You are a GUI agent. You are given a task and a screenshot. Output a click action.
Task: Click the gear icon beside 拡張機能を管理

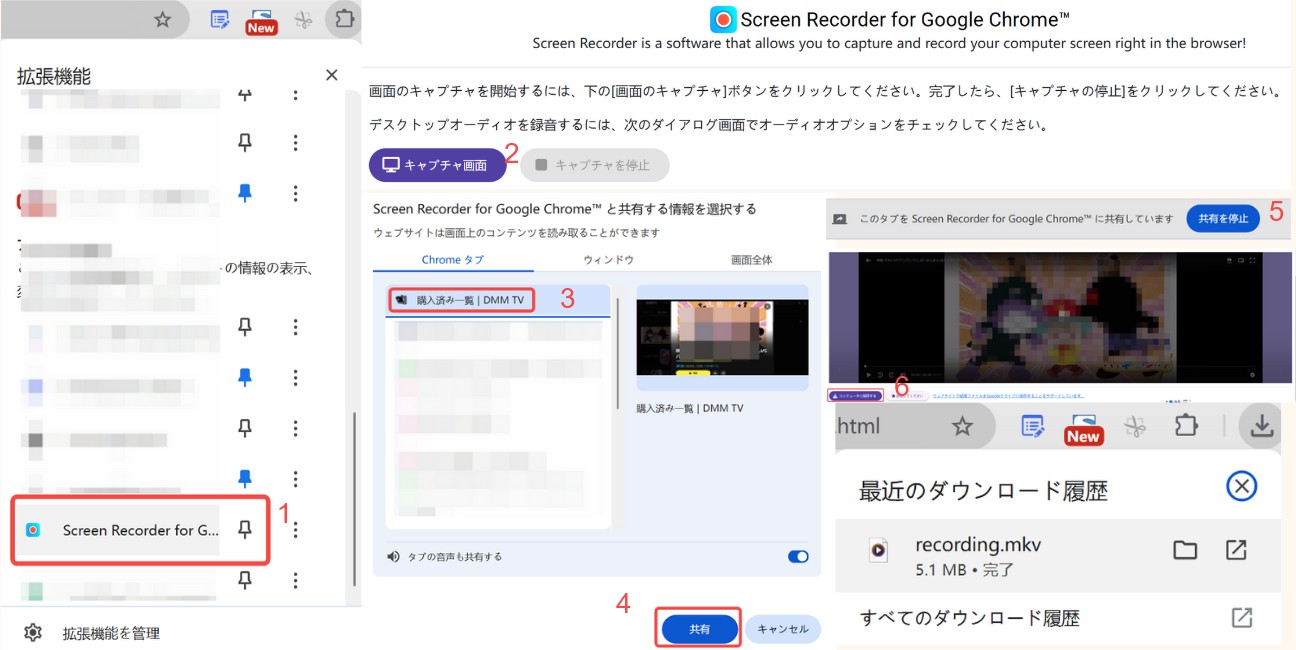click(33, 632)
